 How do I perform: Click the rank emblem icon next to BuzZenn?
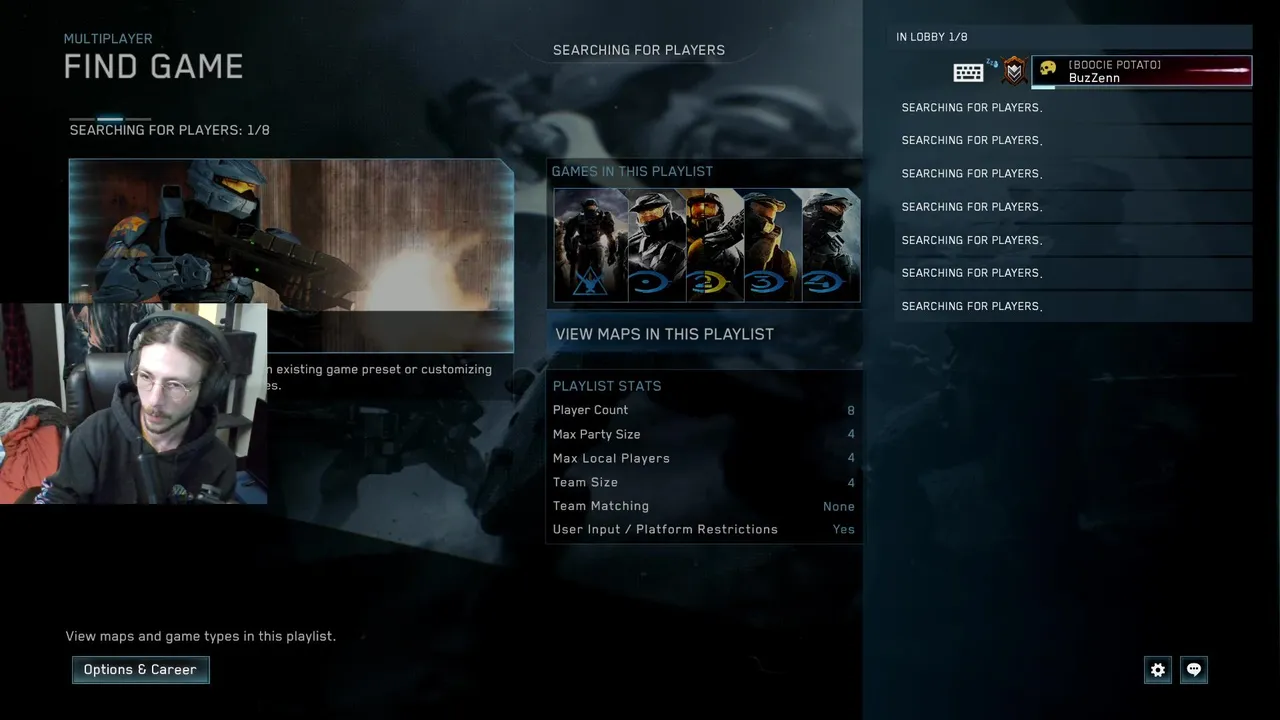tap(1014, 71)
